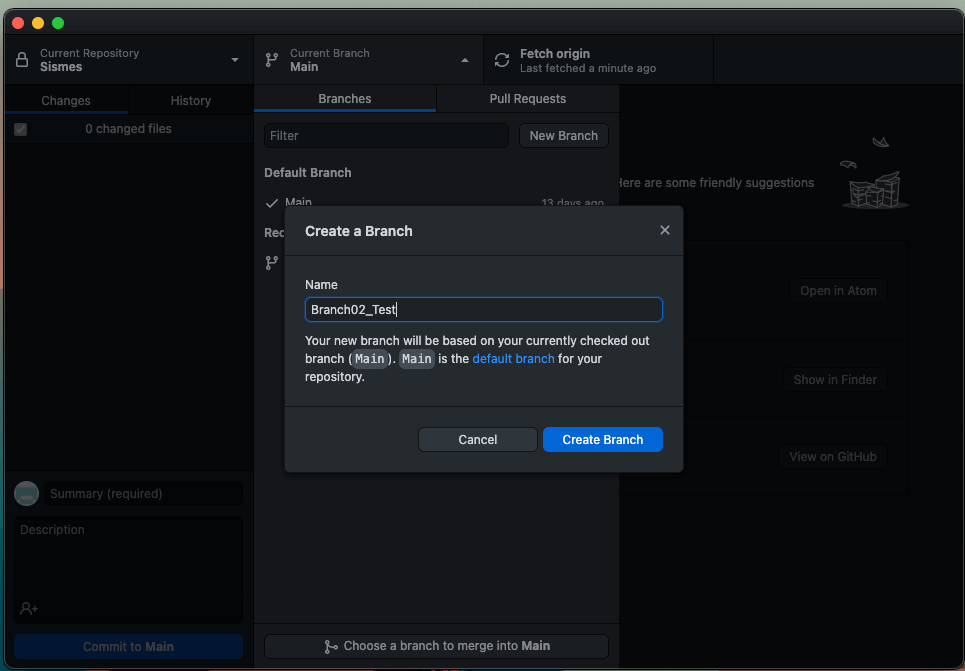The width and height of the screenshot is (965, 671).
Task: Click the green maximize window button
Action: [58, 23]
